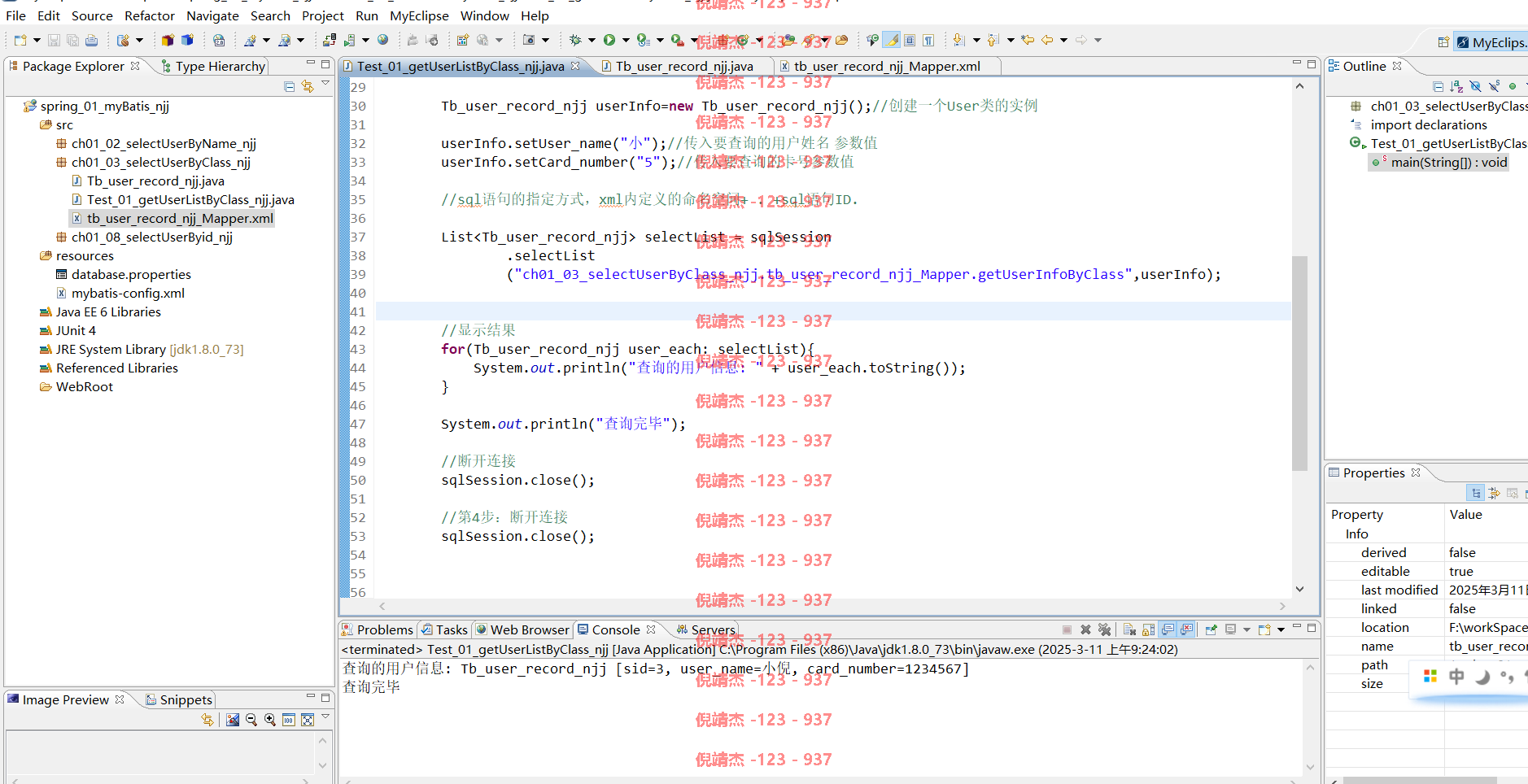Toggle Show Console on standard error
This screenshot has width=1528, height=784.
(1186, 629)
